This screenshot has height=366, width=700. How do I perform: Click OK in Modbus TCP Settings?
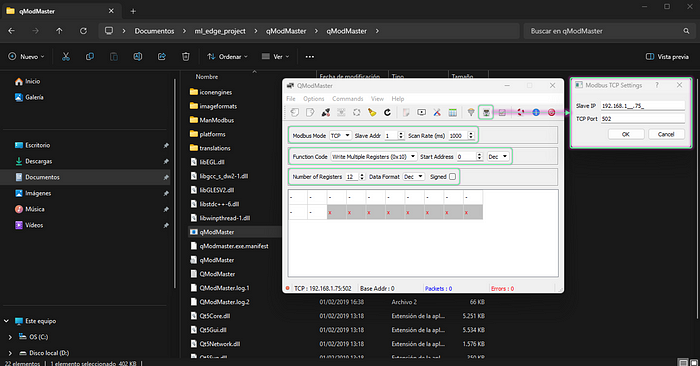(626, 134)
